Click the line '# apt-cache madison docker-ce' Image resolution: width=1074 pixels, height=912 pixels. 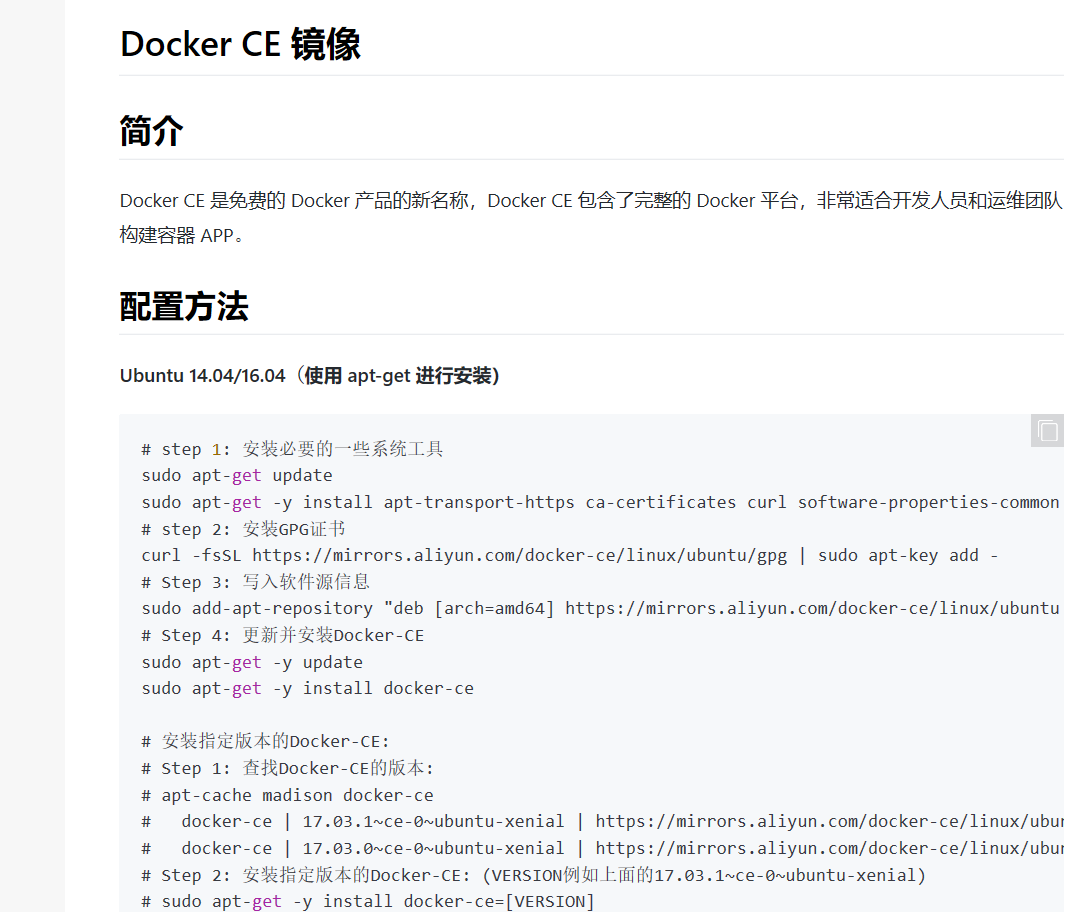coord(287,796)
